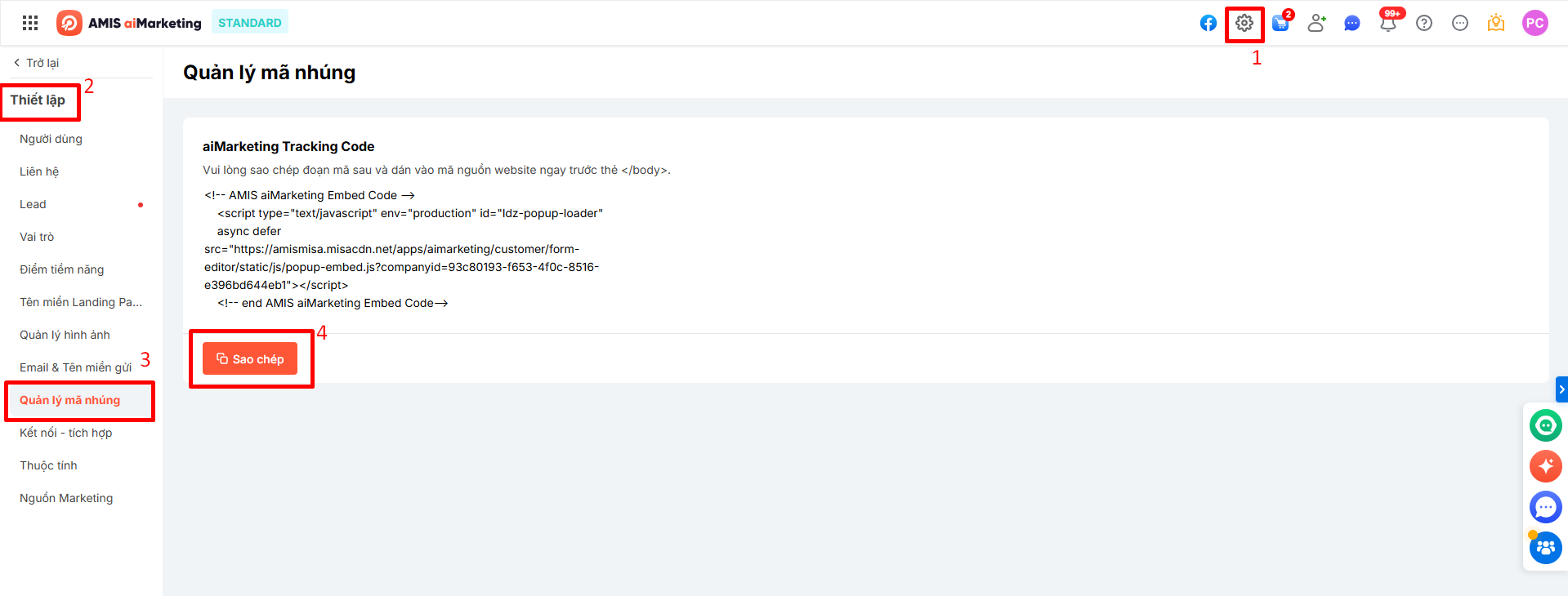Click the orange AI sparkle floating icon
This screenshot has height=596, width=1568.
(1545, 466)
